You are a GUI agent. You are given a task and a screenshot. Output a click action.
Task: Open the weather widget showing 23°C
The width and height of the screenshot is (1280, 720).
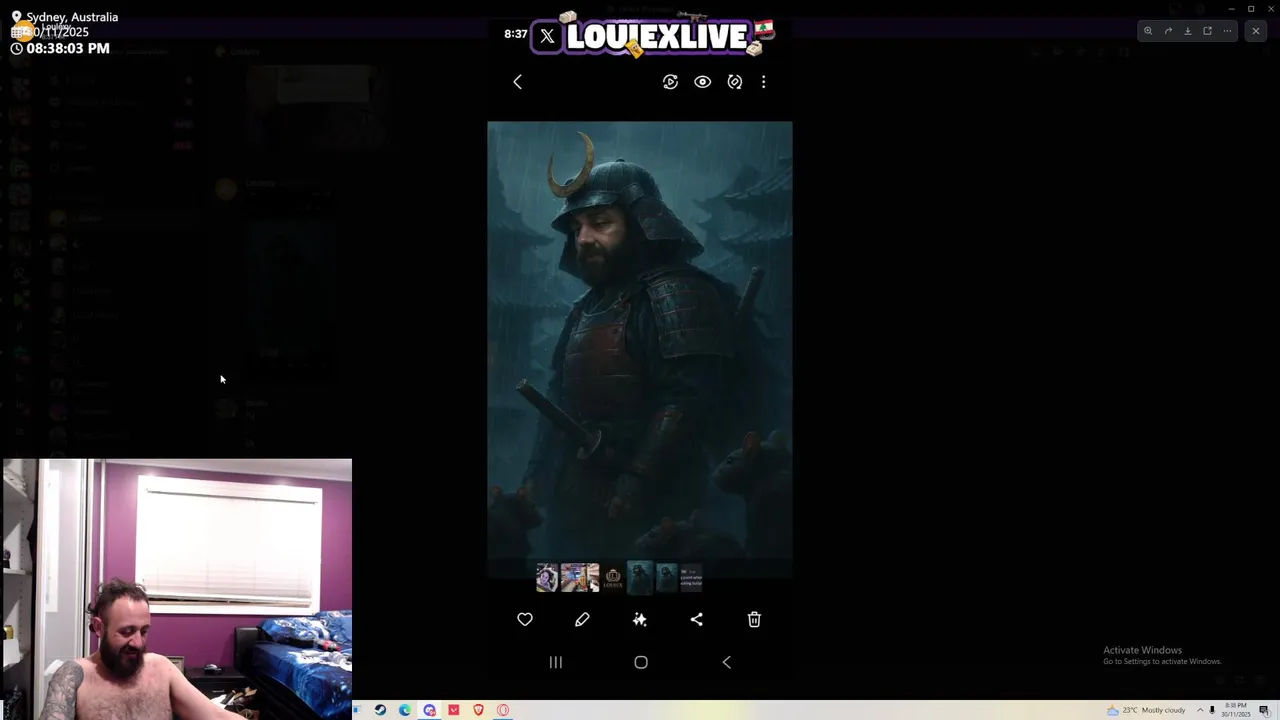tap(1146, 710)
